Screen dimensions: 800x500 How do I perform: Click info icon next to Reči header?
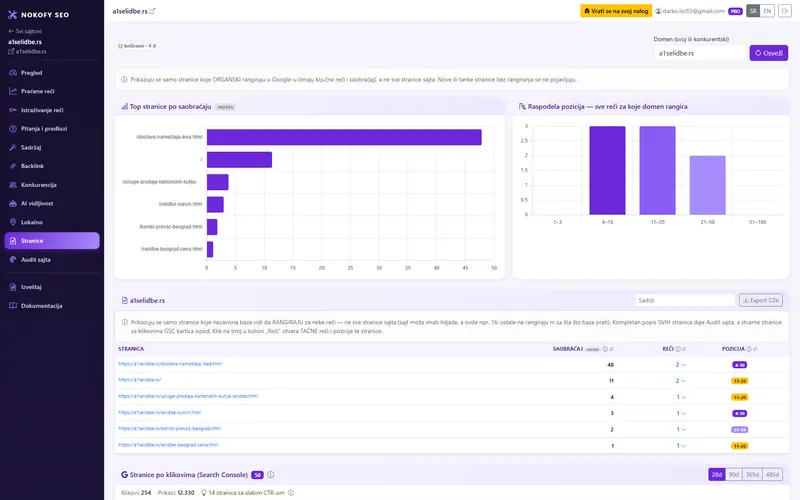coord(678,349)
